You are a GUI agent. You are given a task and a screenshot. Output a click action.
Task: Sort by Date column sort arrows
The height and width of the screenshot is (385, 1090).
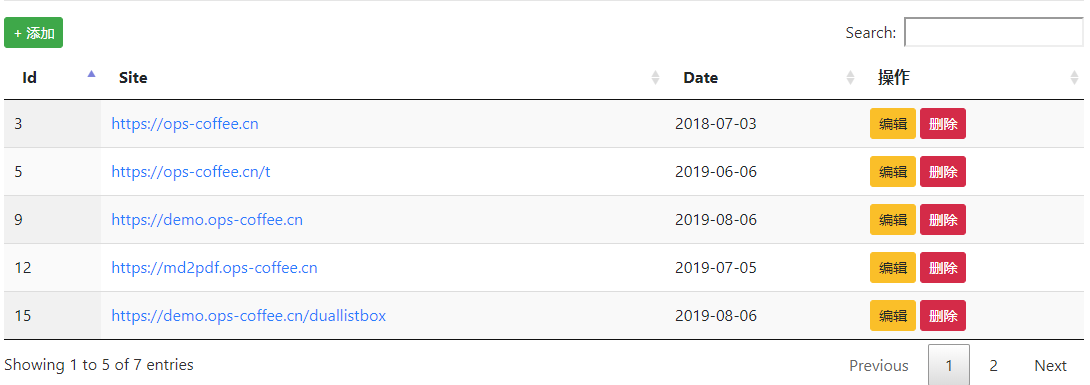click(x=850, y=78)
